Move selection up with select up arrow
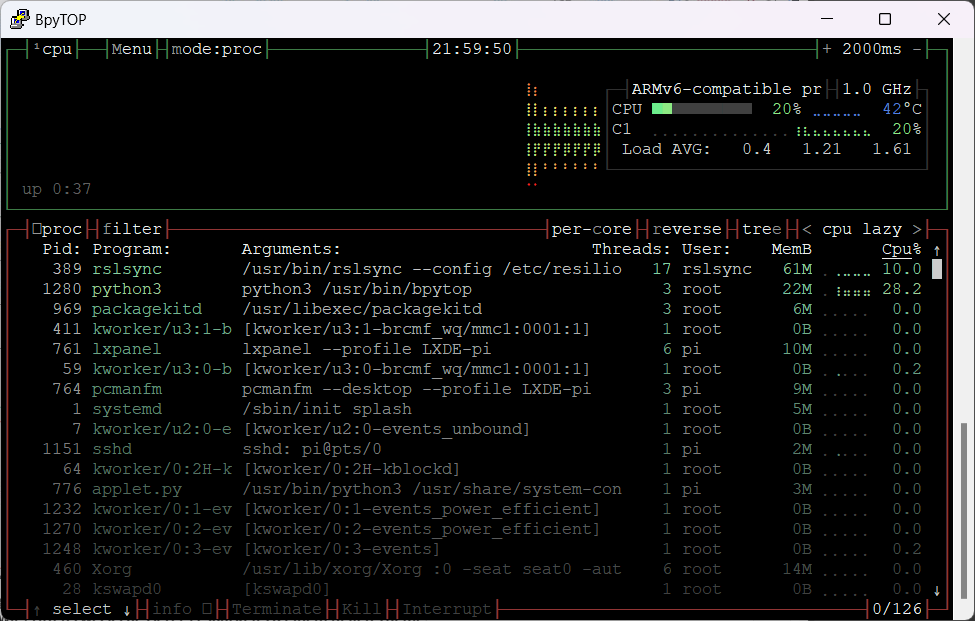 (37, 610)
